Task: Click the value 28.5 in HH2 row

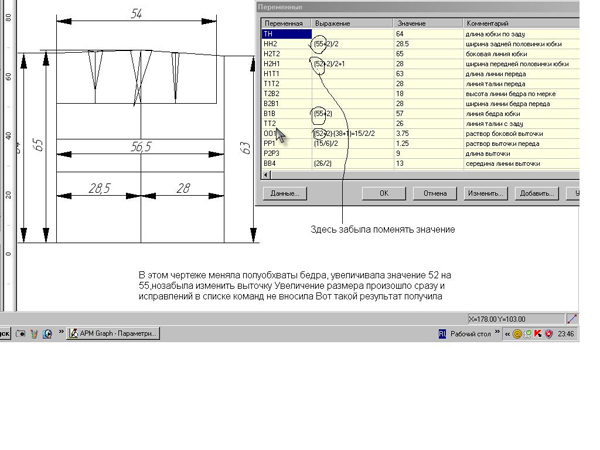Action: tap(403, 44)
